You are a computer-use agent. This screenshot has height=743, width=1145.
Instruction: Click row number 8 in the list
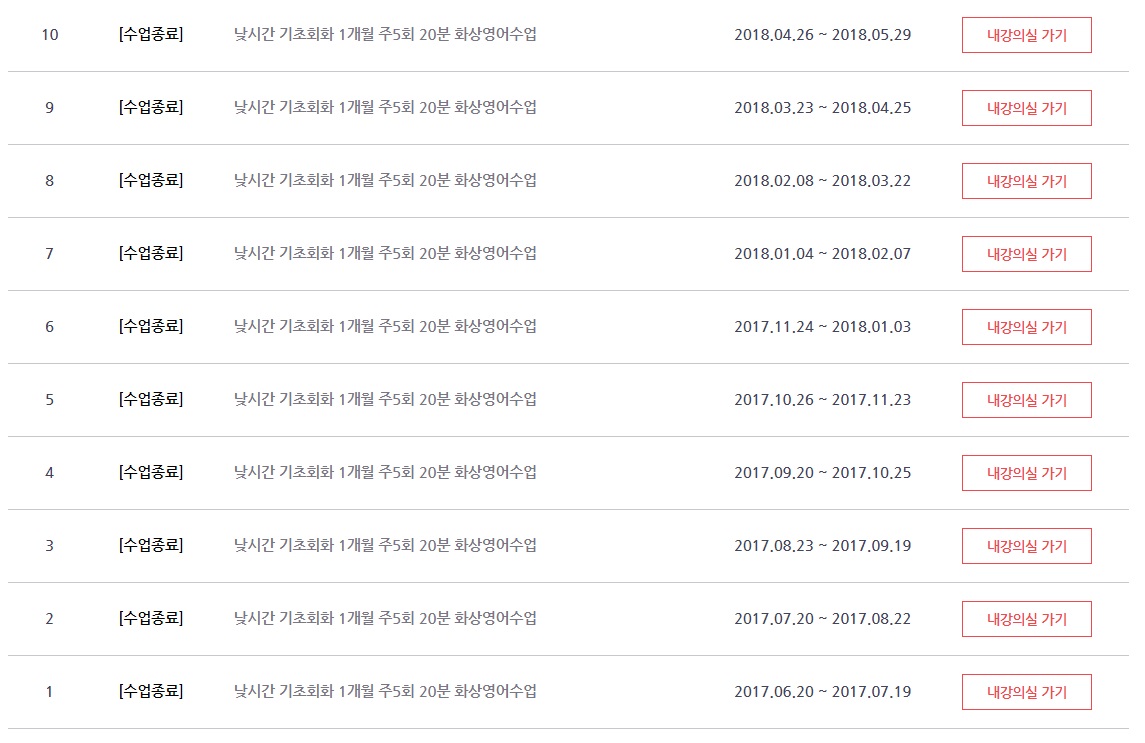[49, 181]
